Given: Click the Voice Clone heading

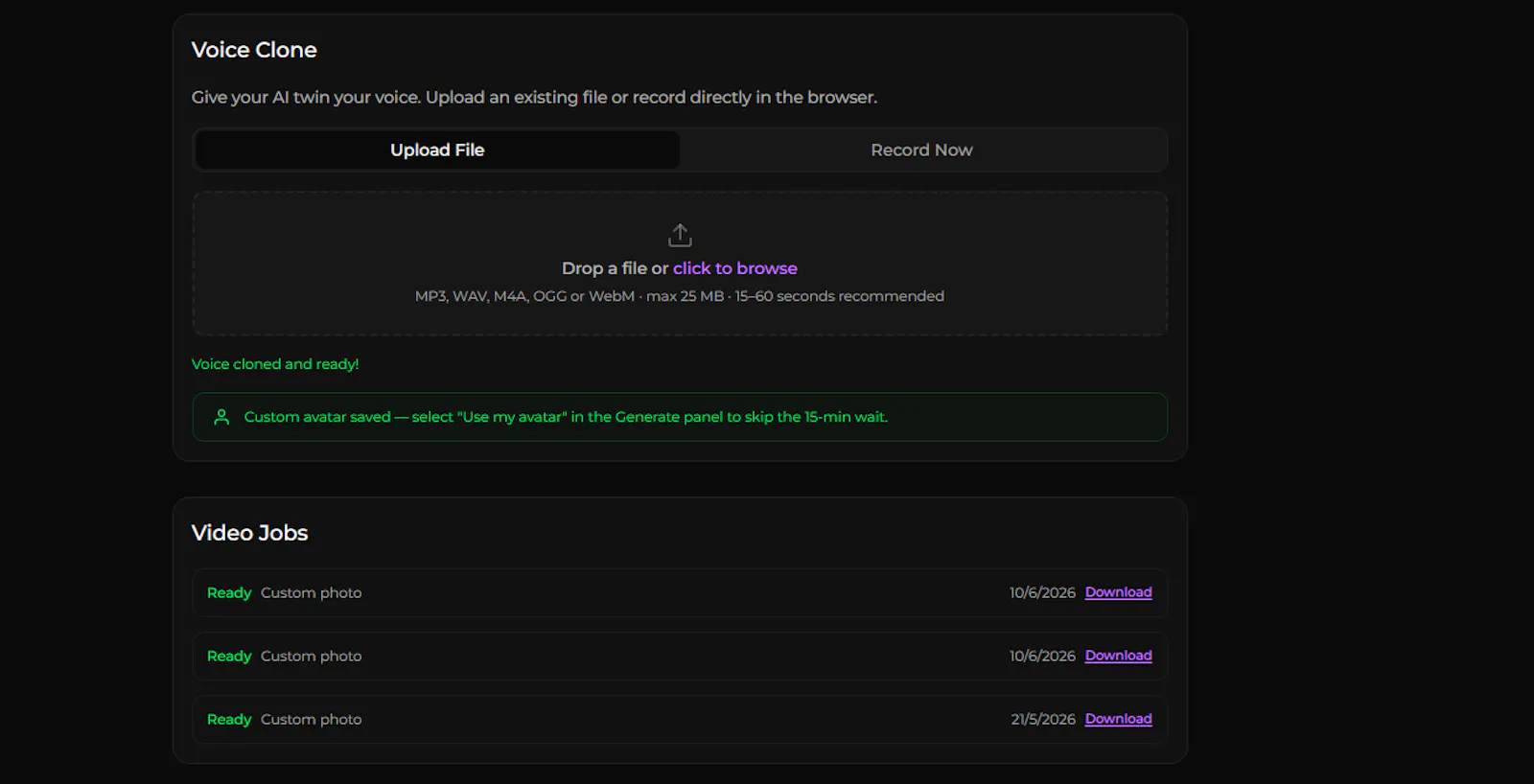Looking at the screenshot, I should coord(254,50).
